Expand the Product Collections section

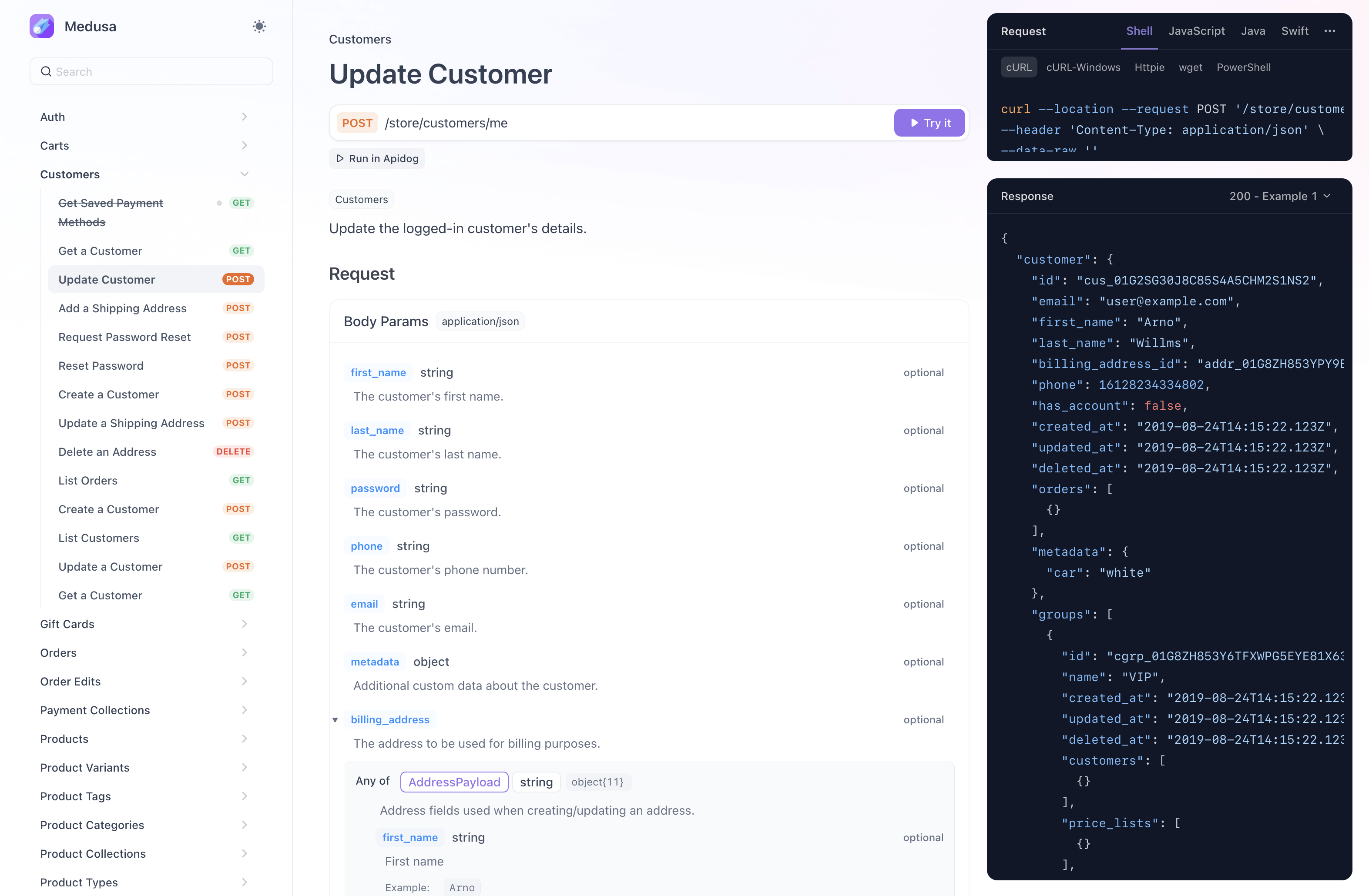pos(144,854)
